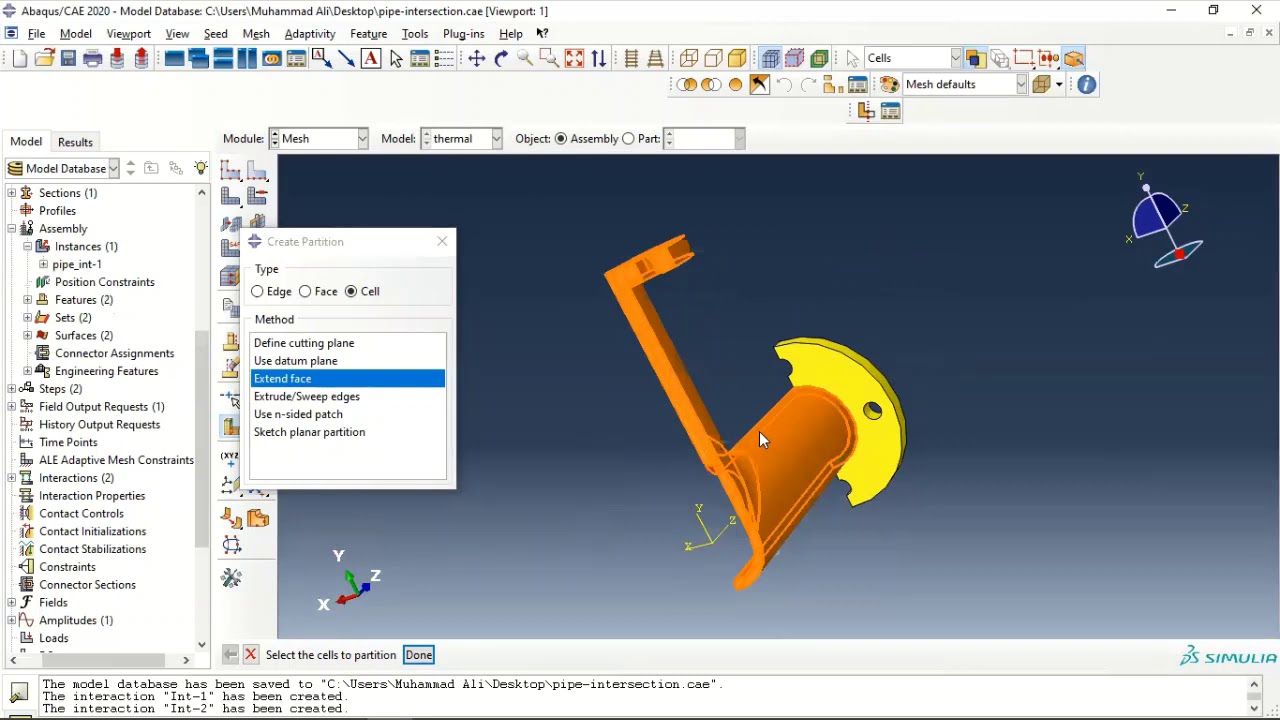Click the print icon
1280x720 pixels.
92,58
